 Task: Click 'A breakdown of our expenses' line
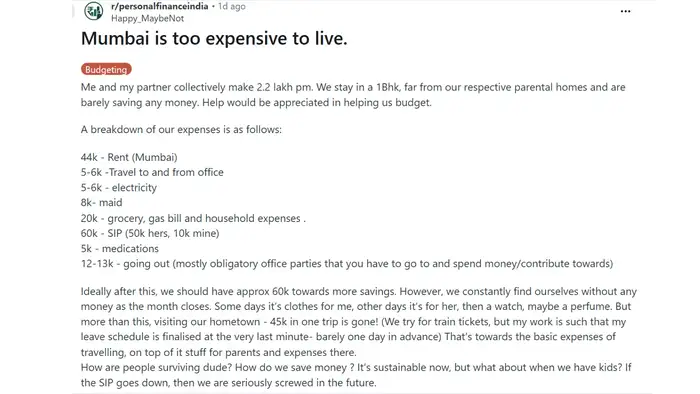tap(181, 129)
